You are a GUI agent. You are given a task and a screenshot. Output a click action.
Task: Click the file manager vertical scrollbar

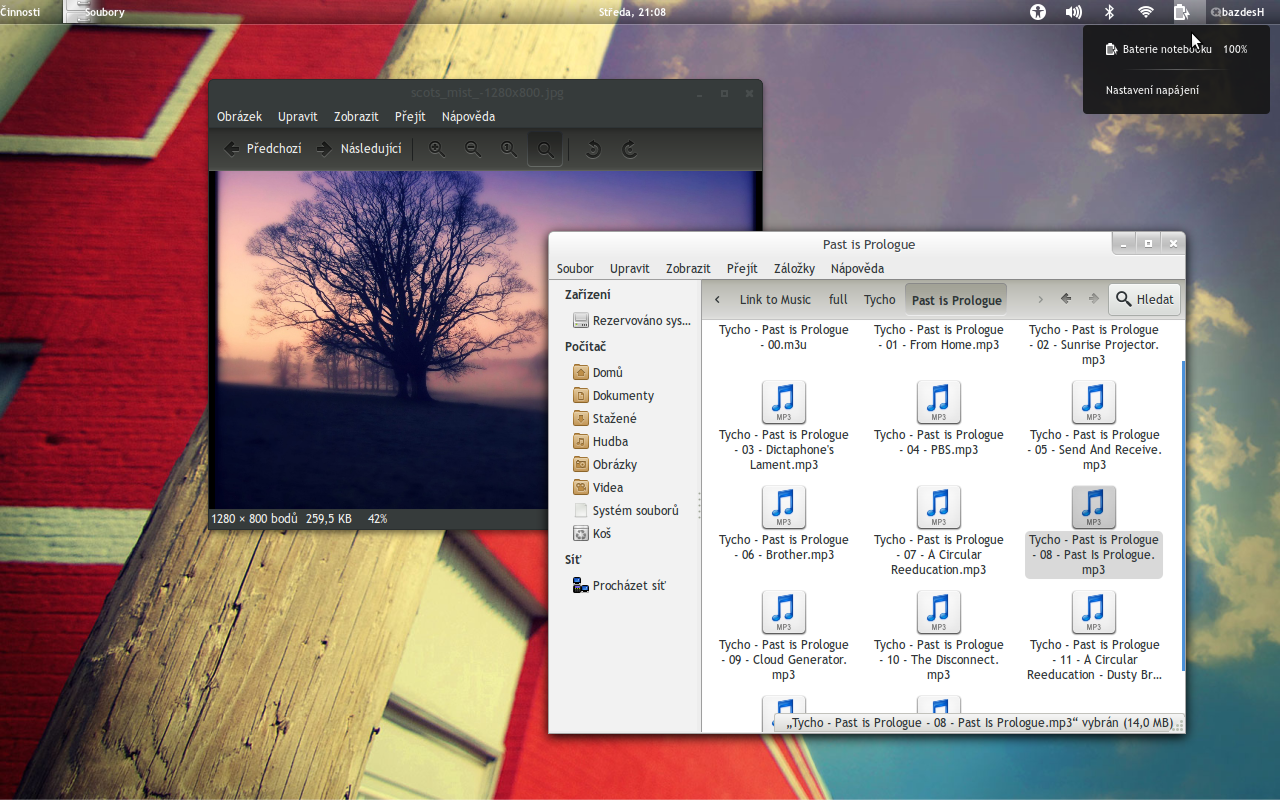click(1182, 515)
